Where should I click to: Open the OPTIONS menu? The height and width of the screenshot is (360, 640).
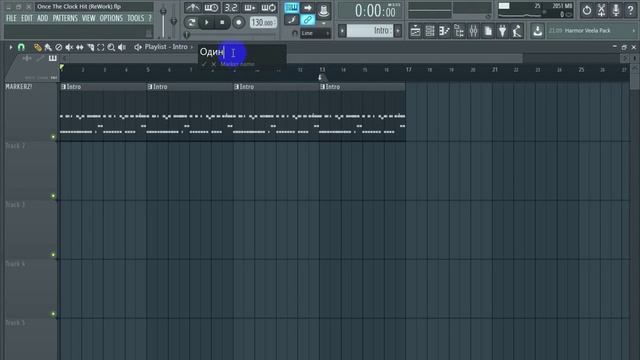[111, 18]
